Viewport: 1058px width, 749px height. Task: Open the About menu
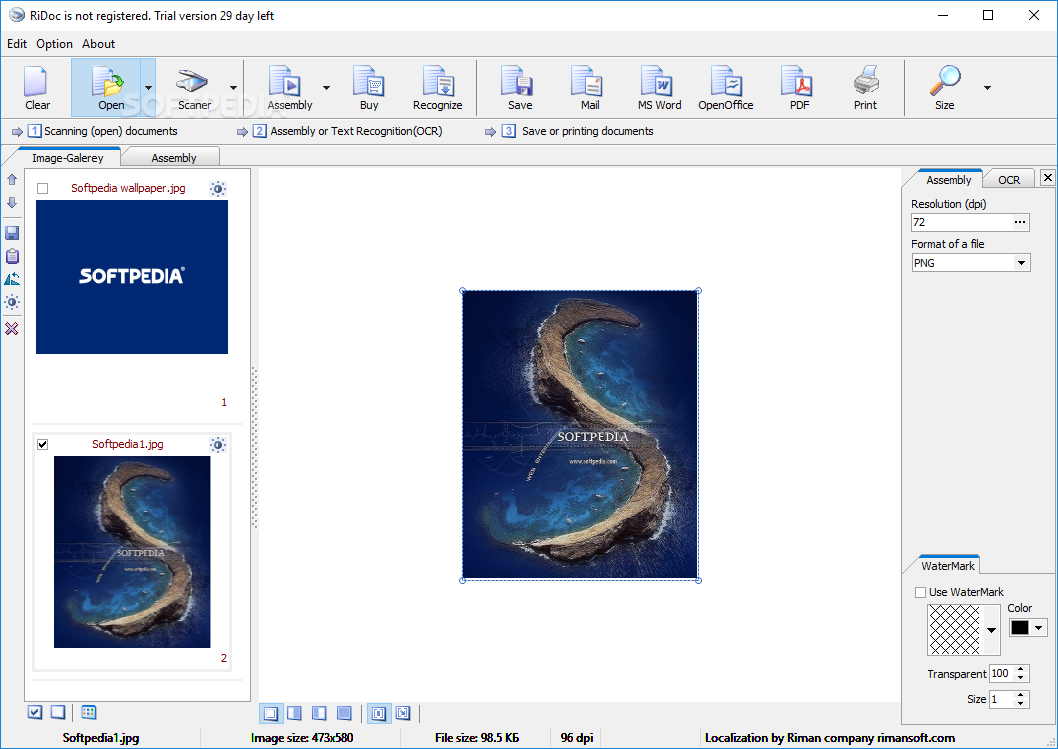pyautogui.click(x=99, y=44)
